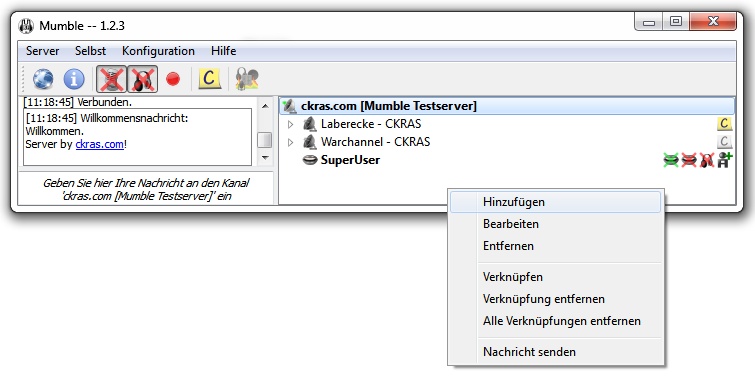Open the ckras.com link in the chat log
The image size is (755, 380).
point(100,144)
